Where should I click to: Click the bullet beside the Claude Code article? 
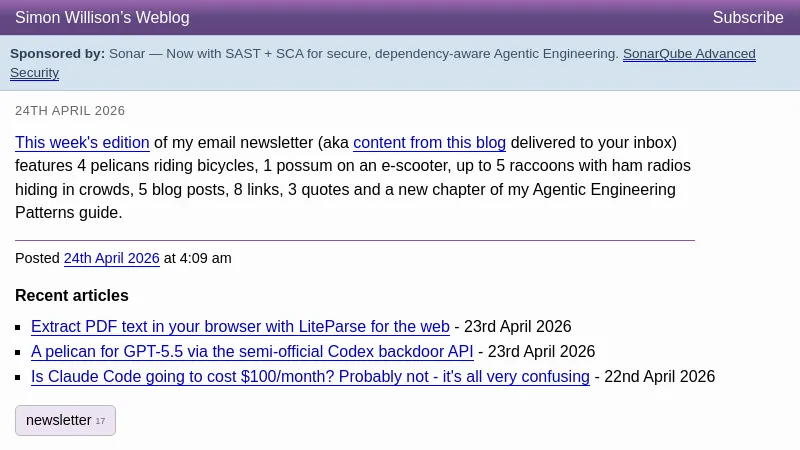tap(19, 377)
